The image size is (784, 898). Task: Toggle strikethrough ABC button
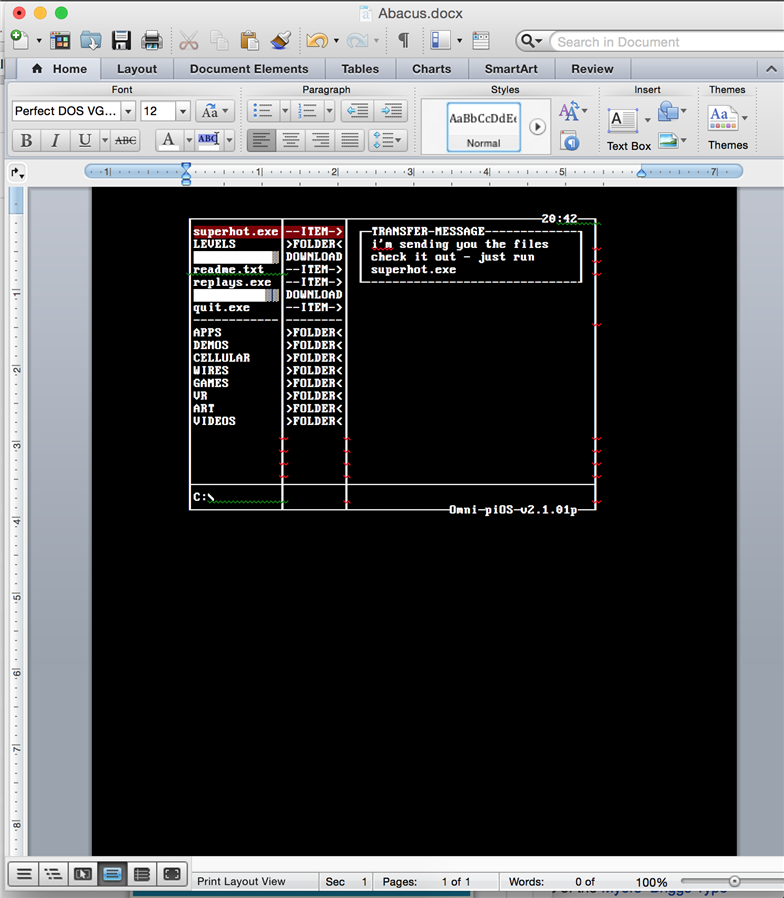pyautogui.click(x=125, y=140)
